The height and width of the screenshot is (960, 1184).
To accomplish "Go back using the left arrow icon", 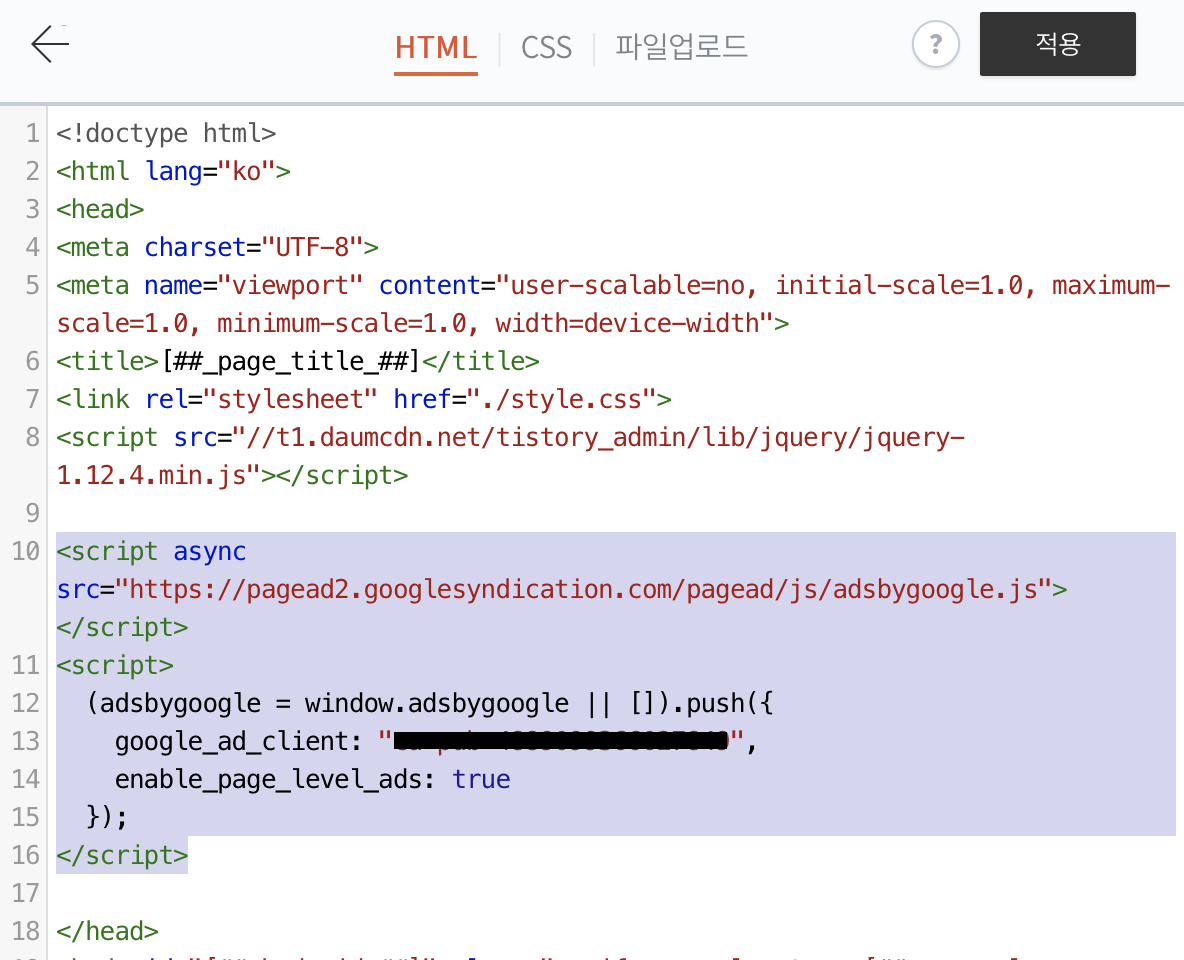I will [x=50, y=44].
